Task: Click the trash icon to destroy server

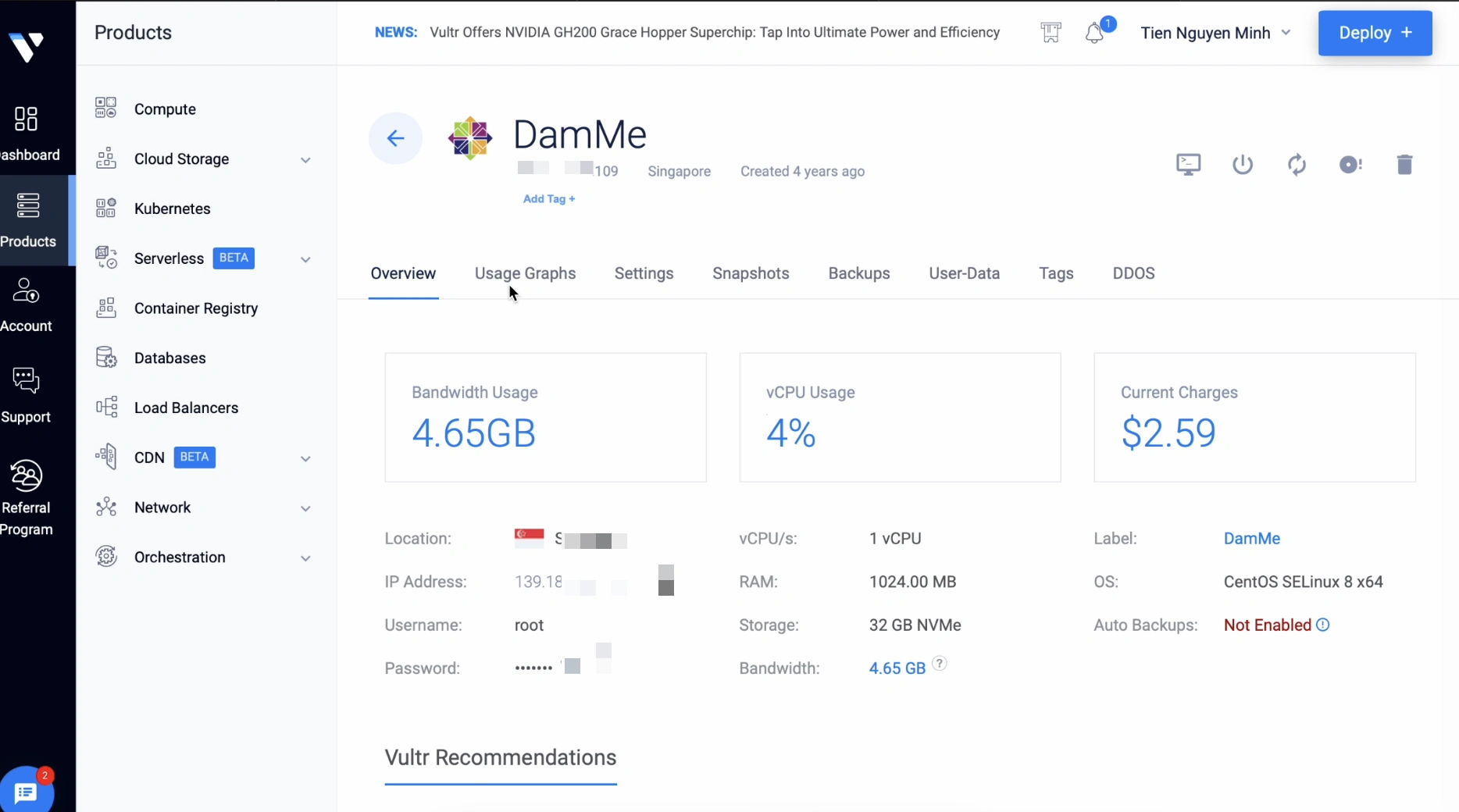Action: pyautogui.click(x=1404, y=165)
